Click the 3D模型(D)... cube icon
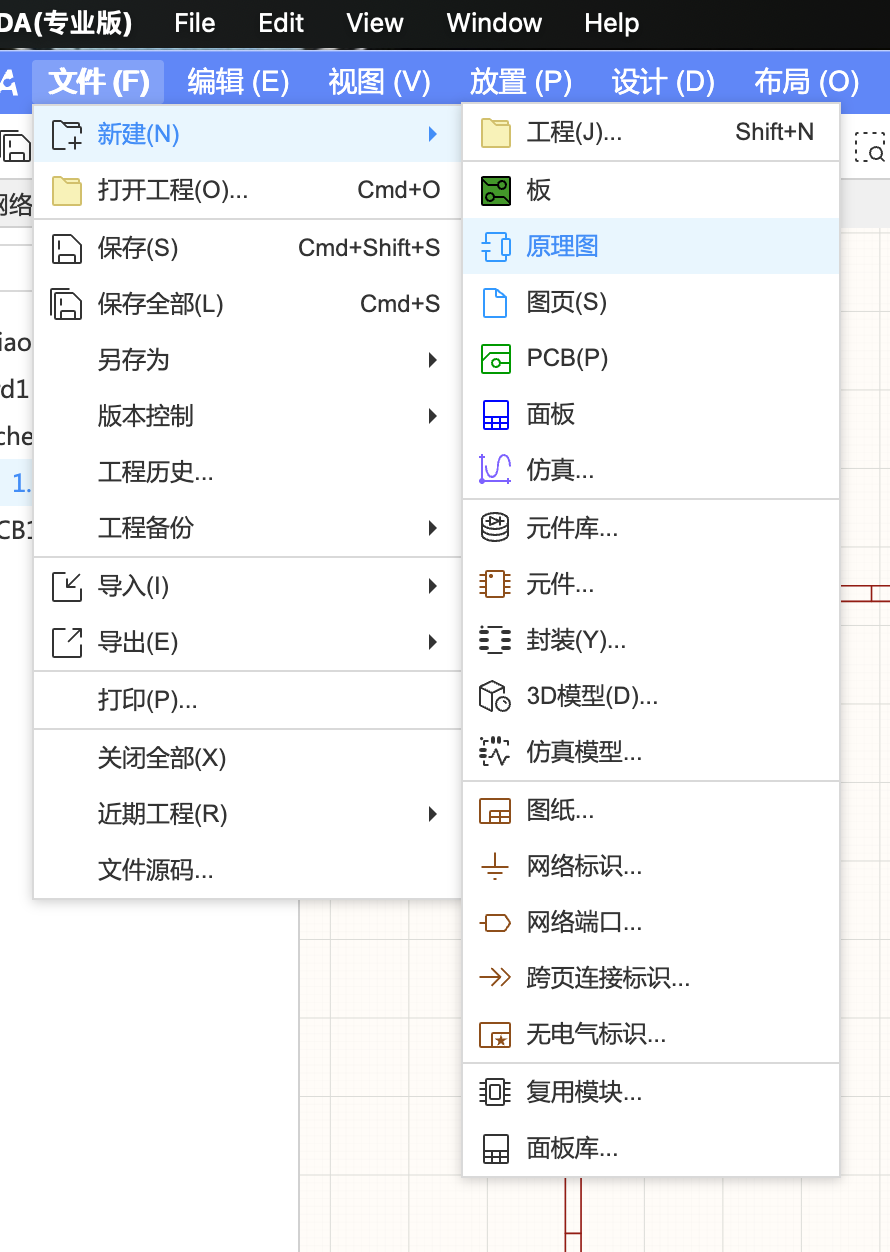The image size is (890, 1252). click(x=495, y=696)
